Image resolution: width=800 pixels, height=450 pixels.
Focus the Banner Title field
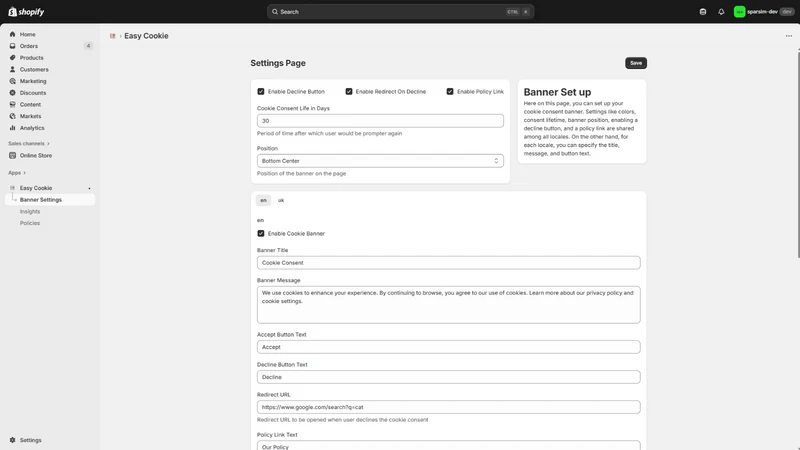point(448,263)
